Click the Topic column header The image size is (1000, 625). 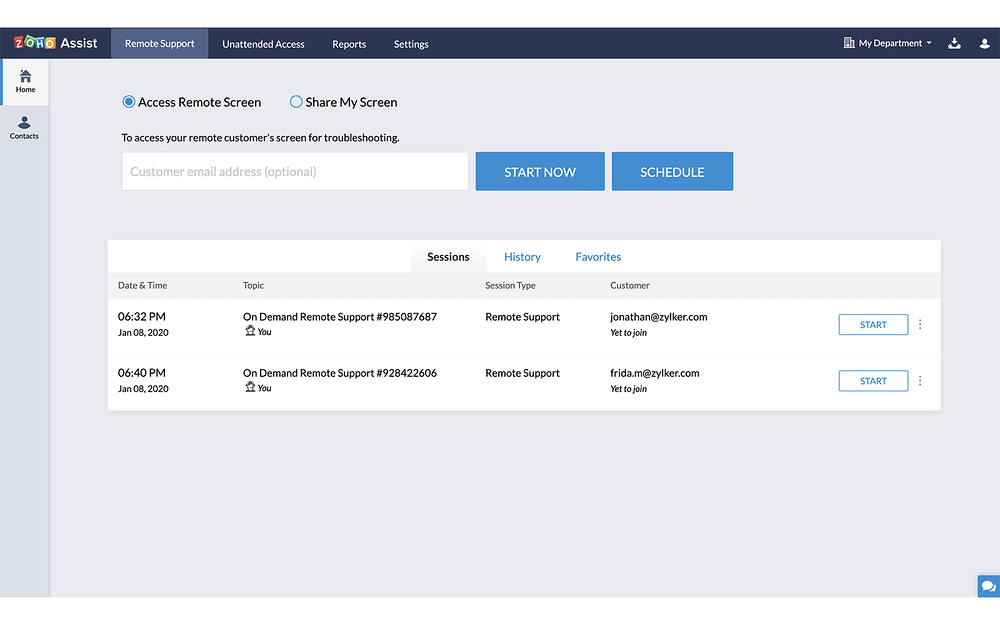tap(253, 285)
